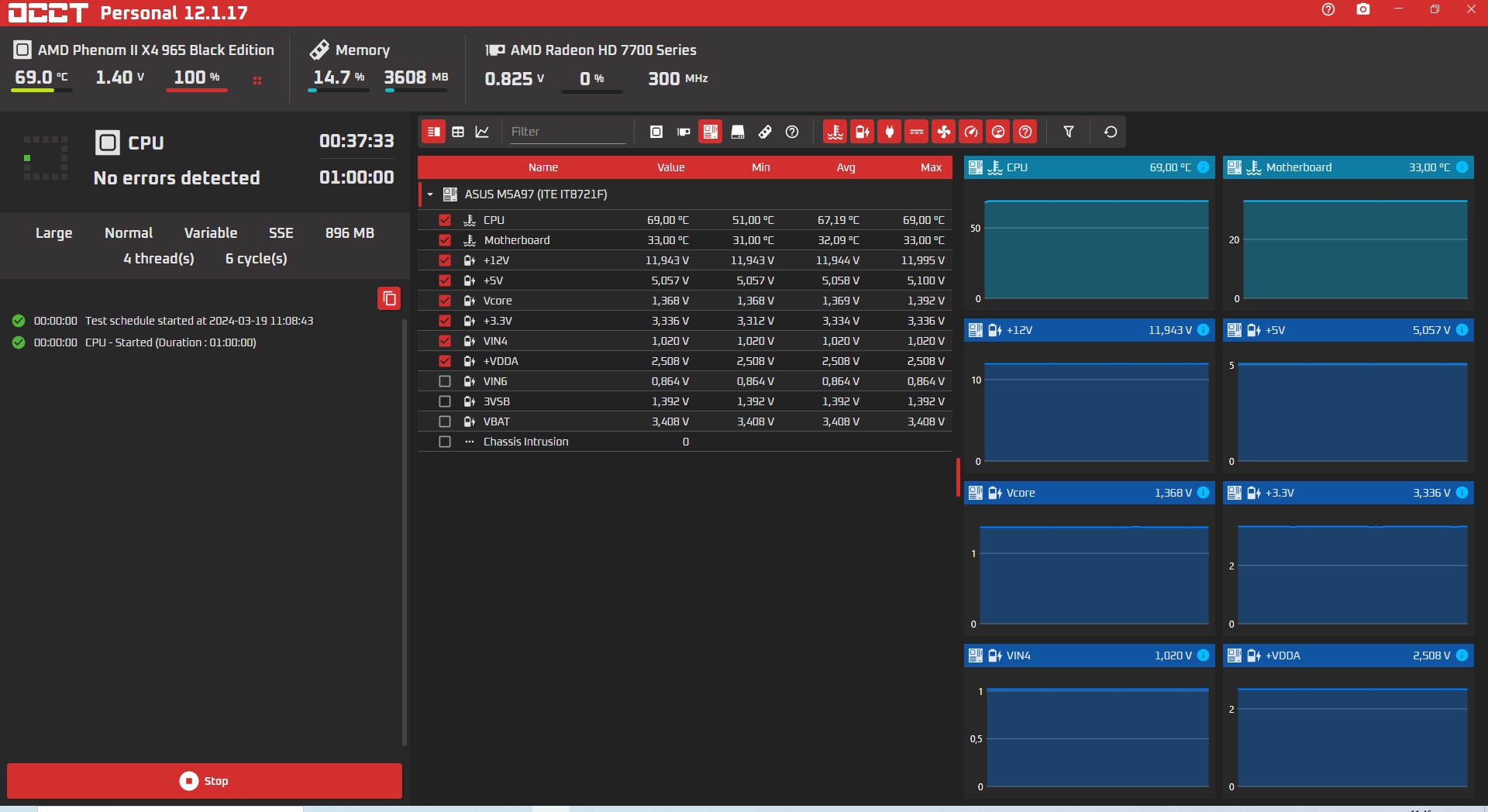Stop the running CPU test
This screenshot has width=1488, height=812.
tap(205, 781)
